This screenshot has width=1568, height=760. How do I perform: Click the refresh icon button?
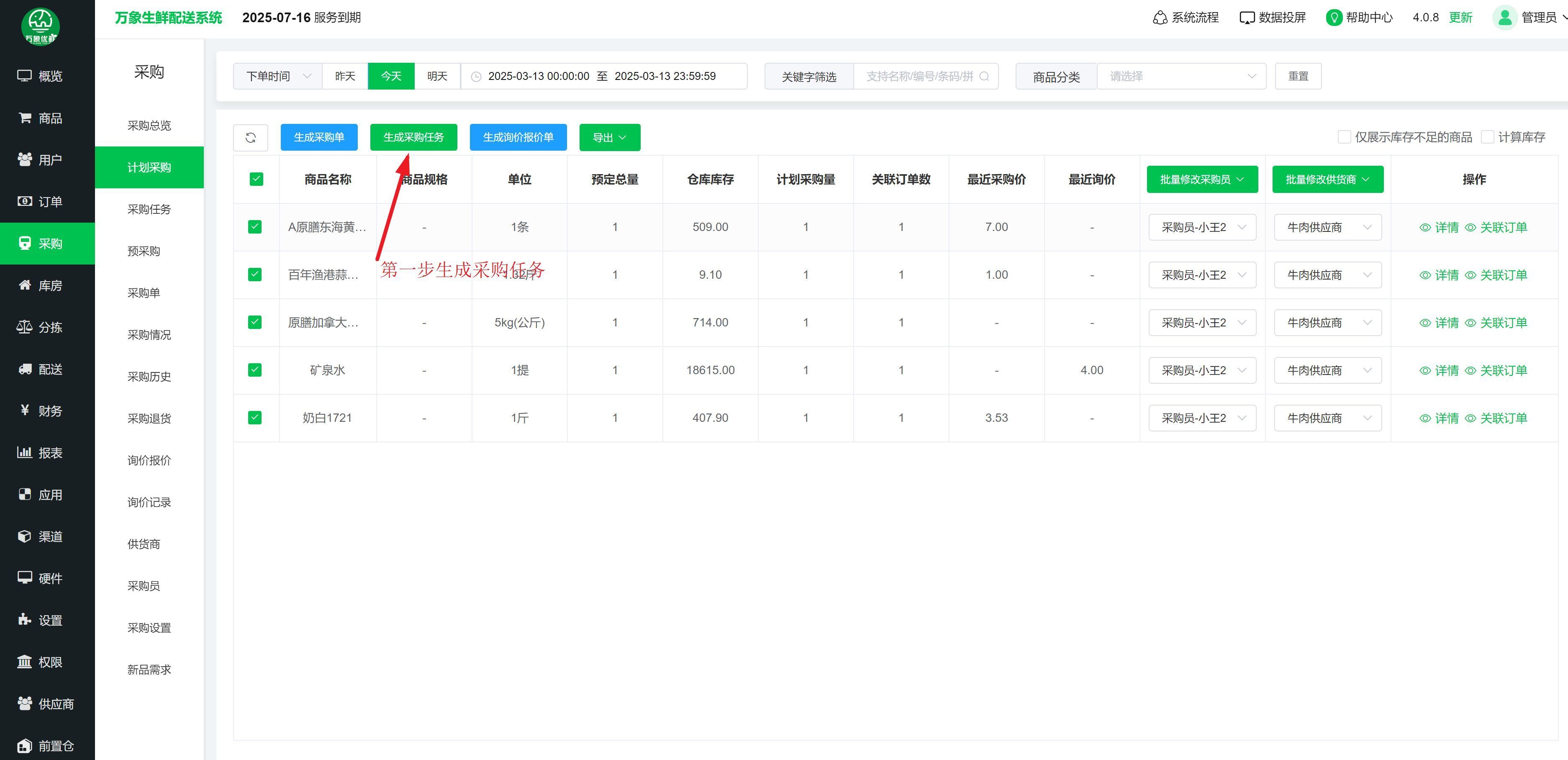coord(250,138)
